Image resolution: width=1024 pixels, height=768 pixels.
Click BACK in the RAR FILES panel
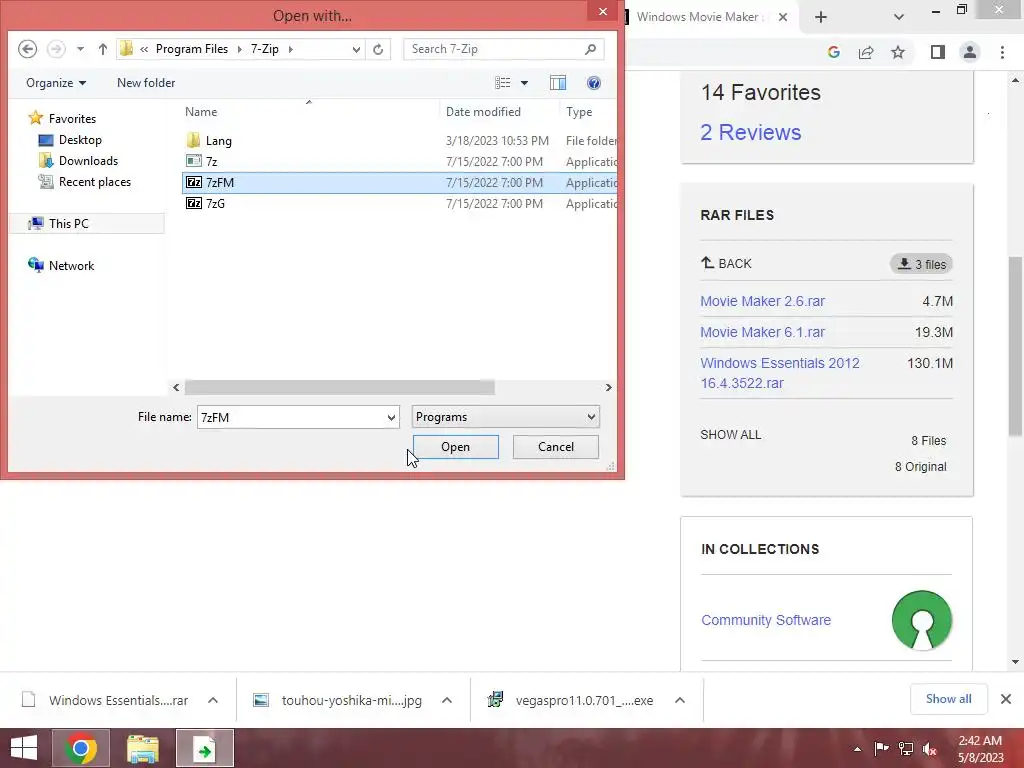tap(726, 264)
